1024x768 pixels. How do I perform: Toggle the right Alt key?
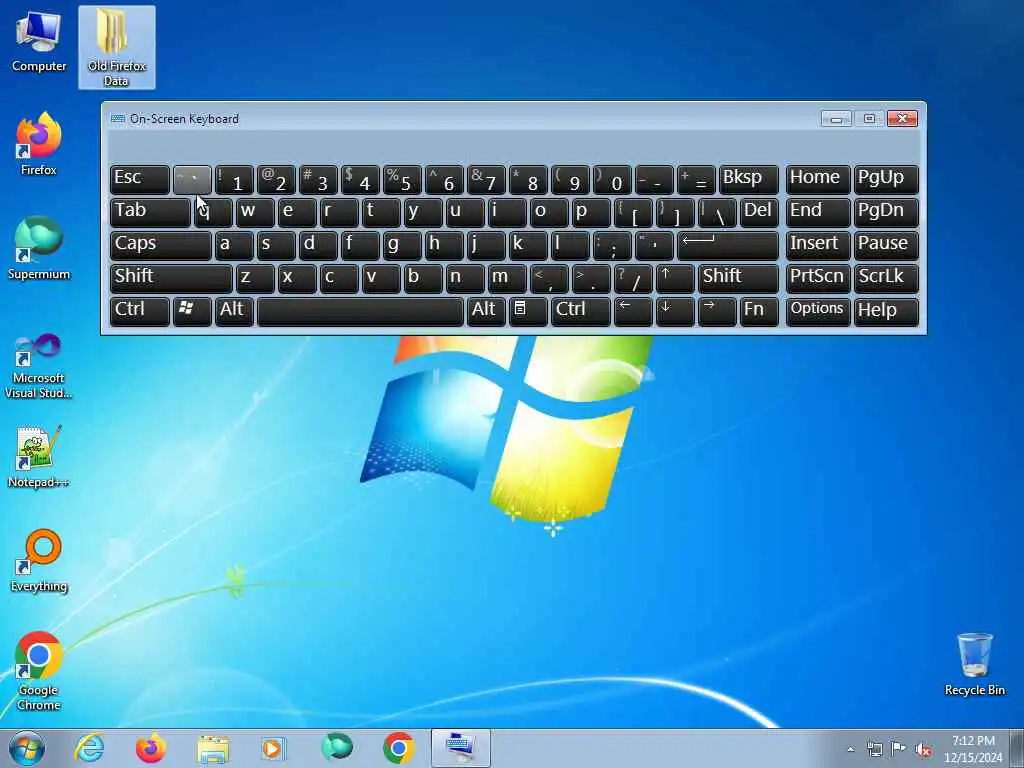click(x=485, y=311)
